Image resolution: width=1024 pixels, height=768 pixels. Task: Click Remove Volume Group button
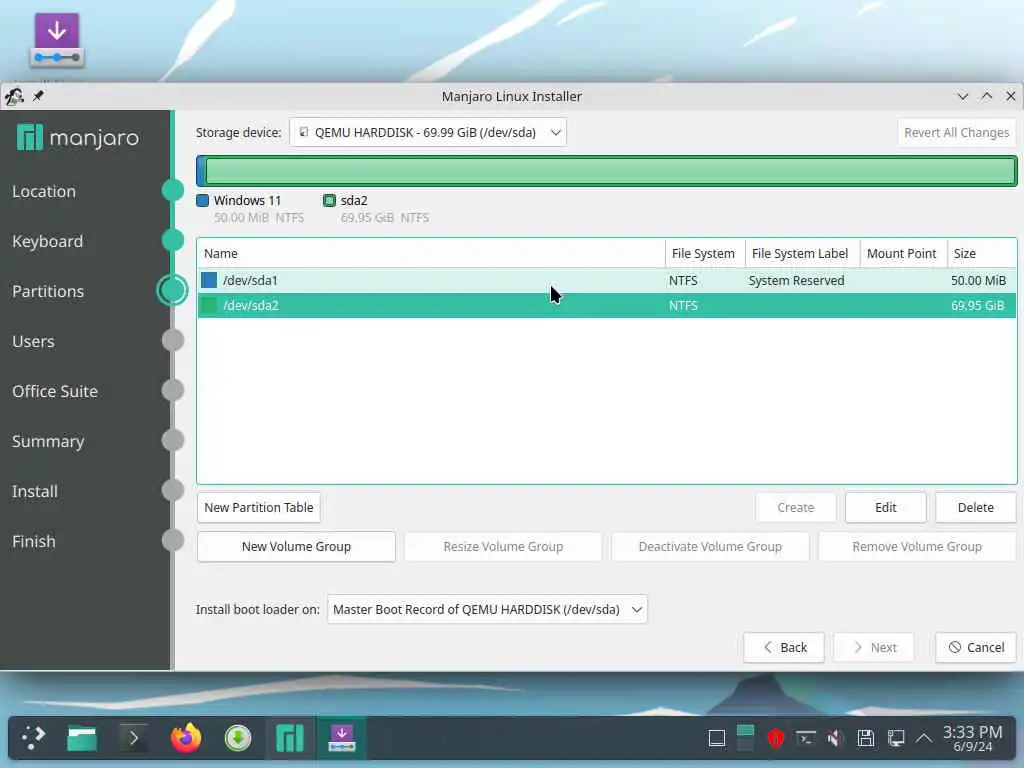[x=917, y=547]
